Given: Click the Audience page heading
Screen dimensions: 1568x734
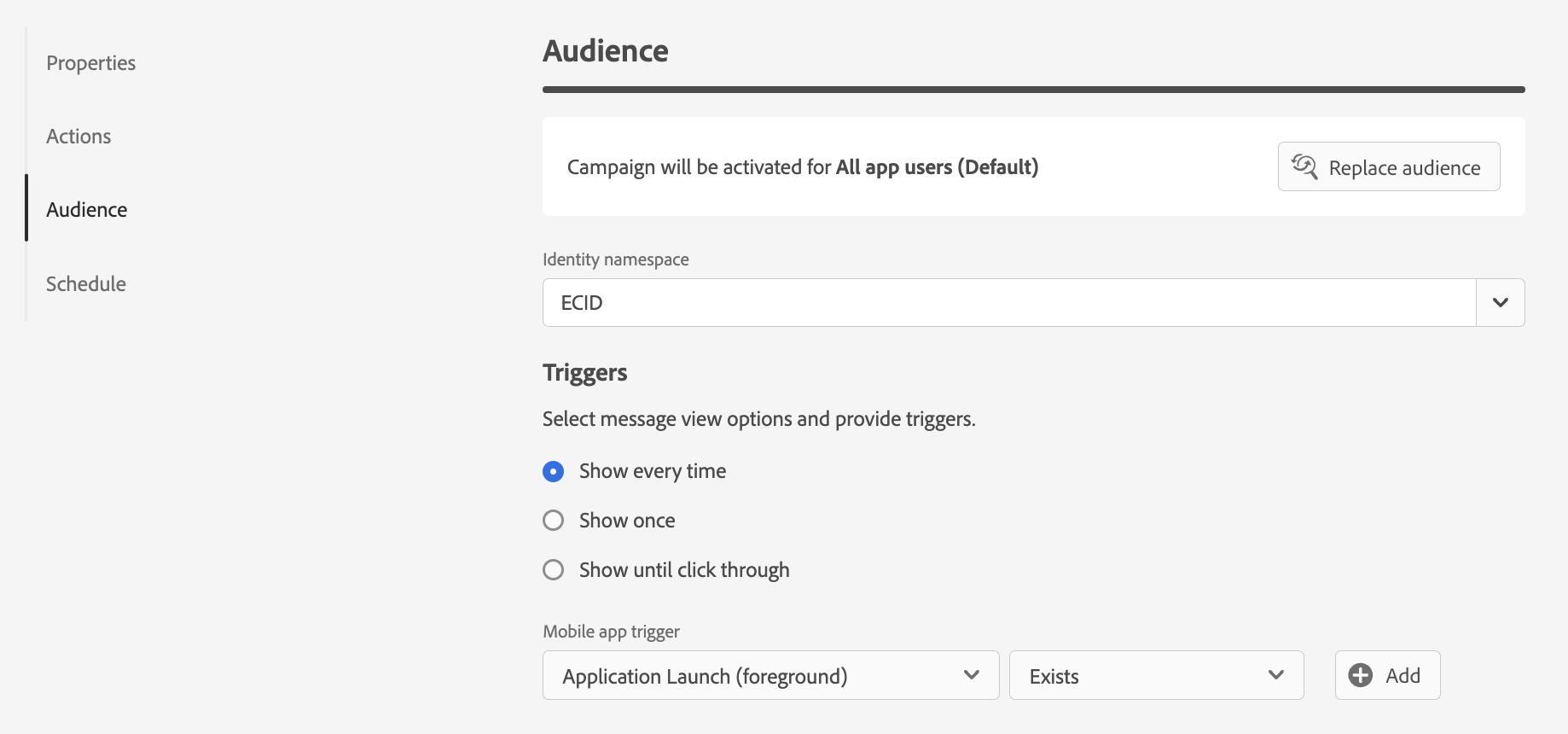Looking at the screenshot, I should click(606, 51).
